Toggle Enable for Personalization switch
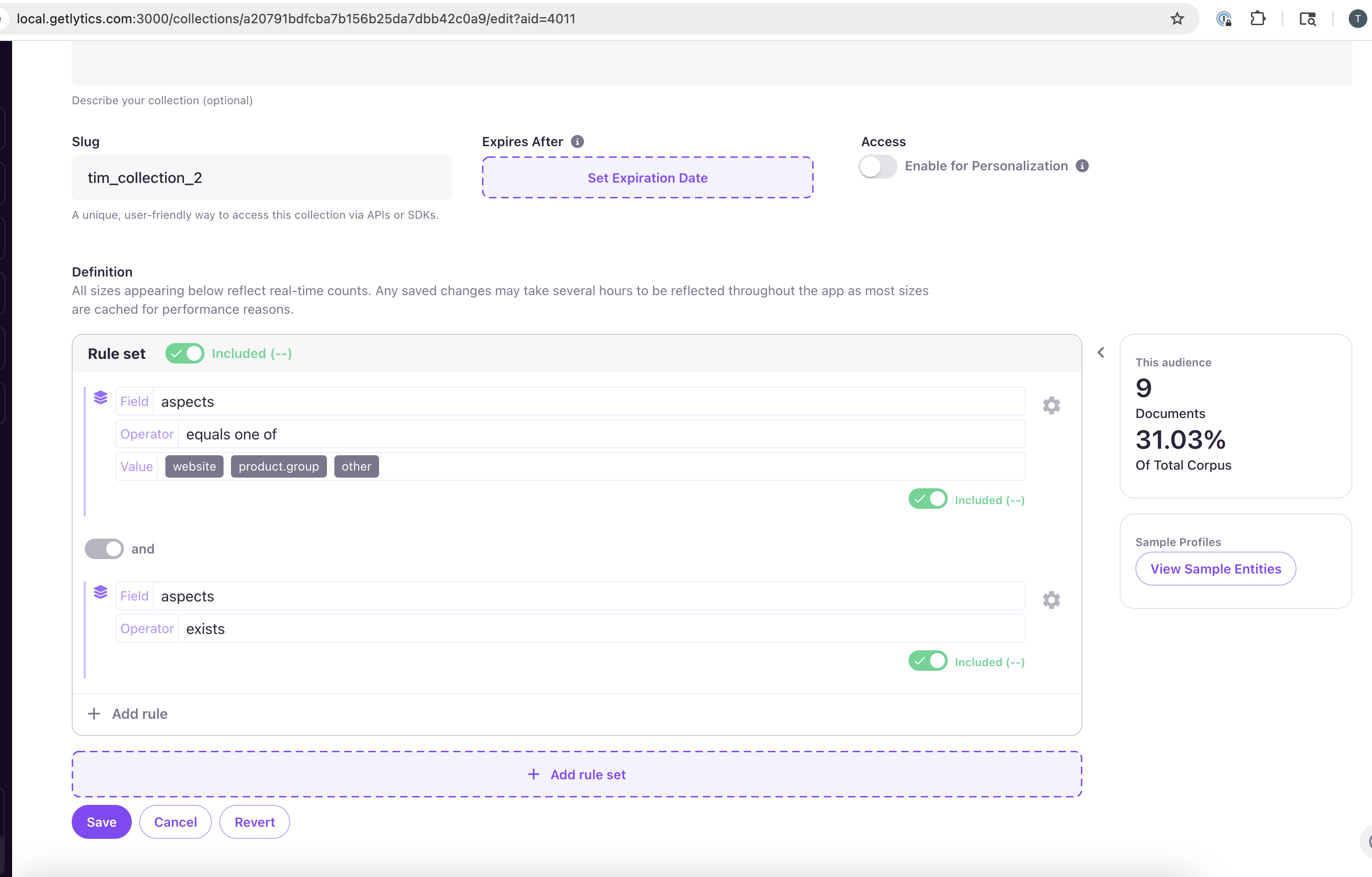Screen dimensions: 1372x877 878,166
